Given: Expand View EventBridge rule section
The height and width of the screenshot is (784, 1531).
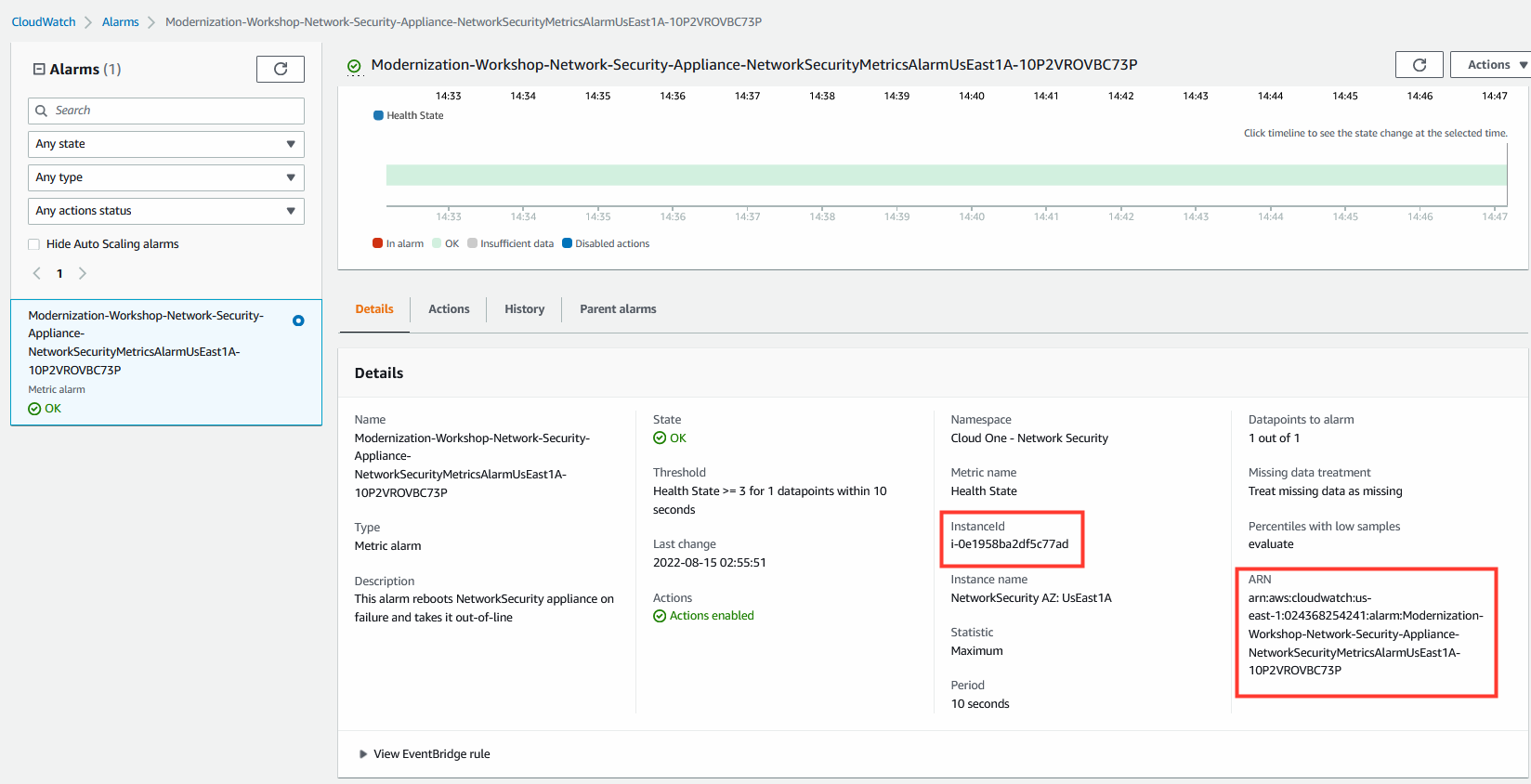Looking at the screenshot, I should pos(425,754).
